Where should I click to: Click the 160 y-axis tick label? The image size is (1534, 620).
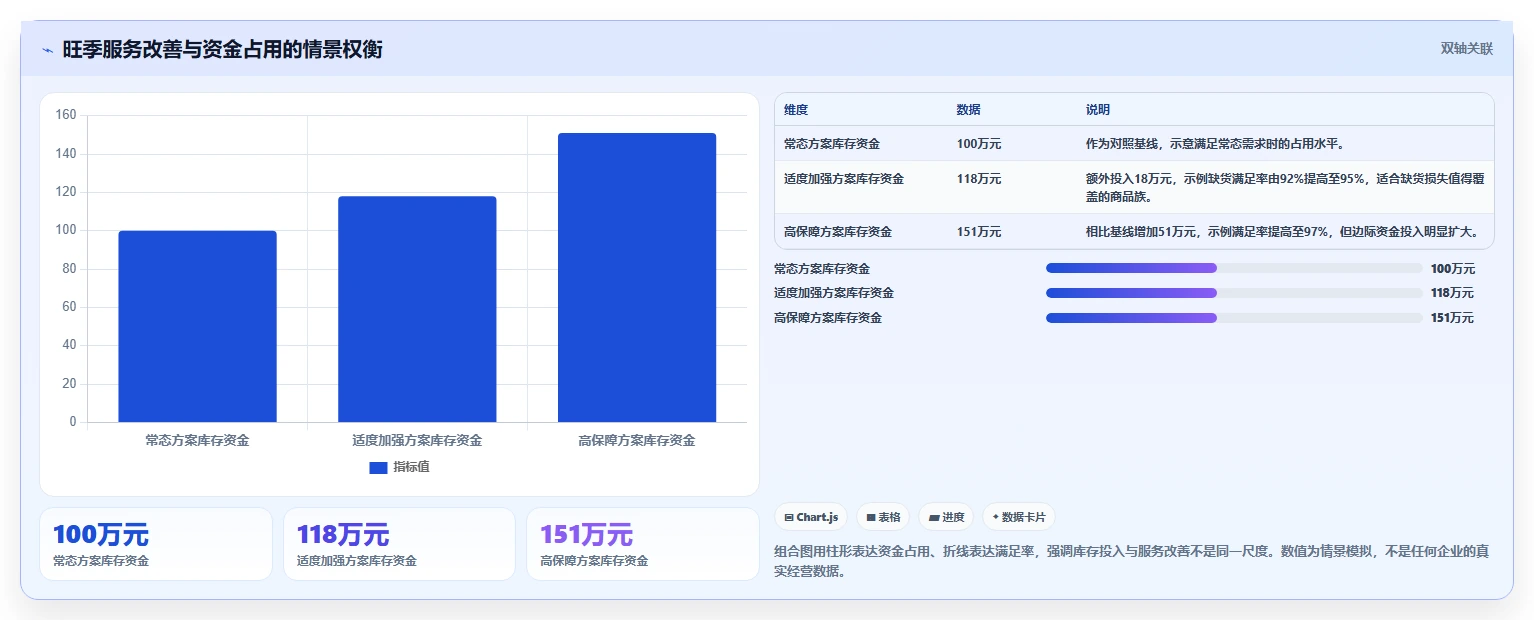(66, 115)
